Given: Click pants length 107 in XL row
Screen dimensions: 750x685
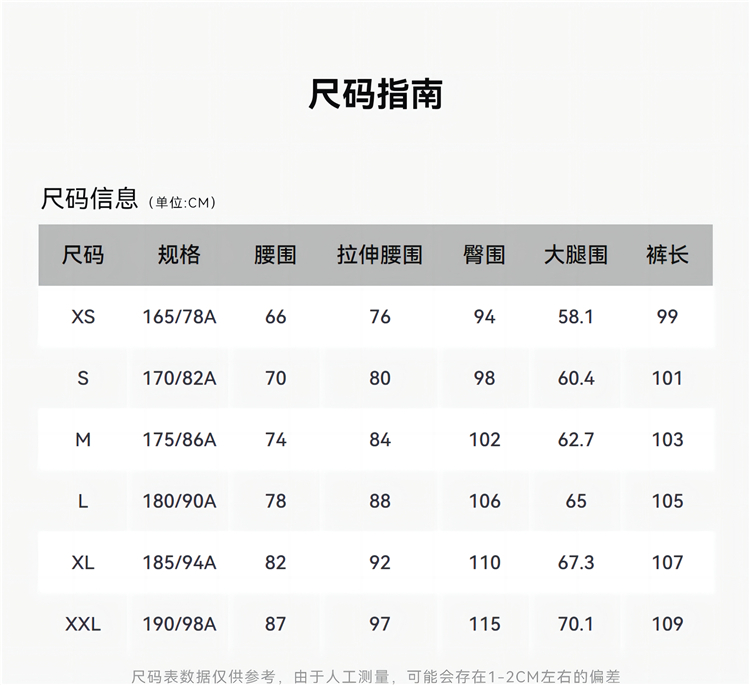Looking at the screenshot, I should click(x=667, y=563).
